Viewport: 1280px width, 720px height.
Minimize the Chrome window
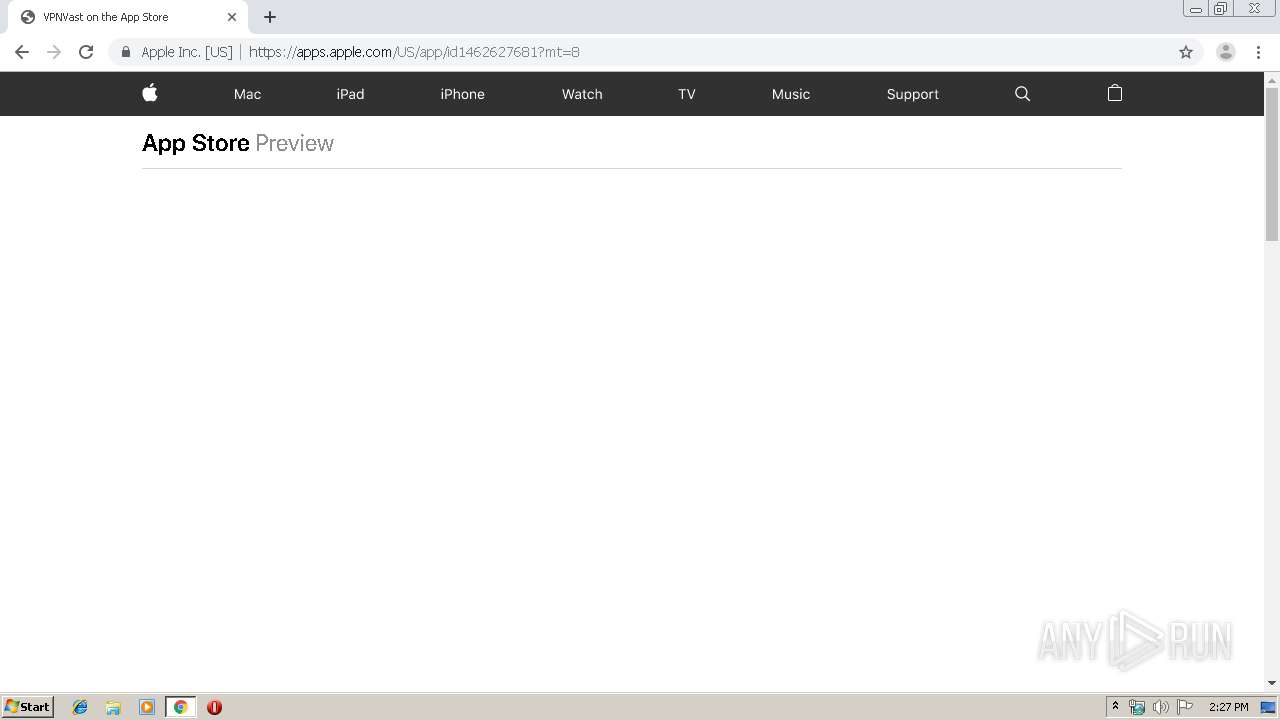(x=1196, y=8)
